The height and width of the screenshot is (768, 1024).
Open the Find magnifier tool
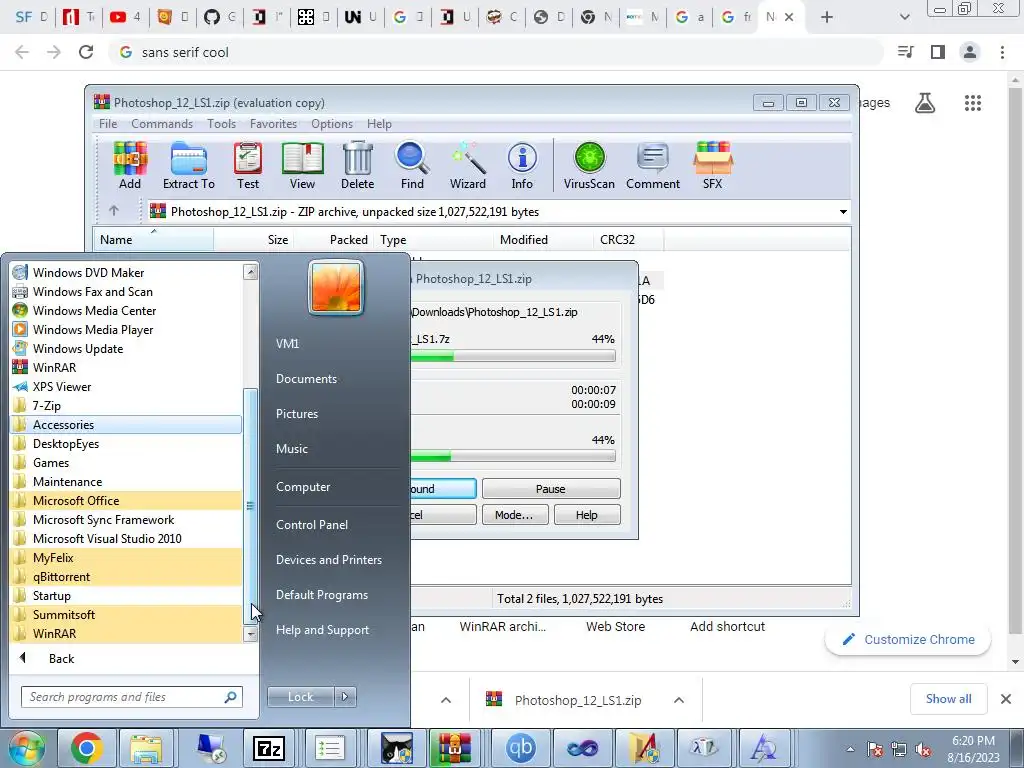(412, 166)
